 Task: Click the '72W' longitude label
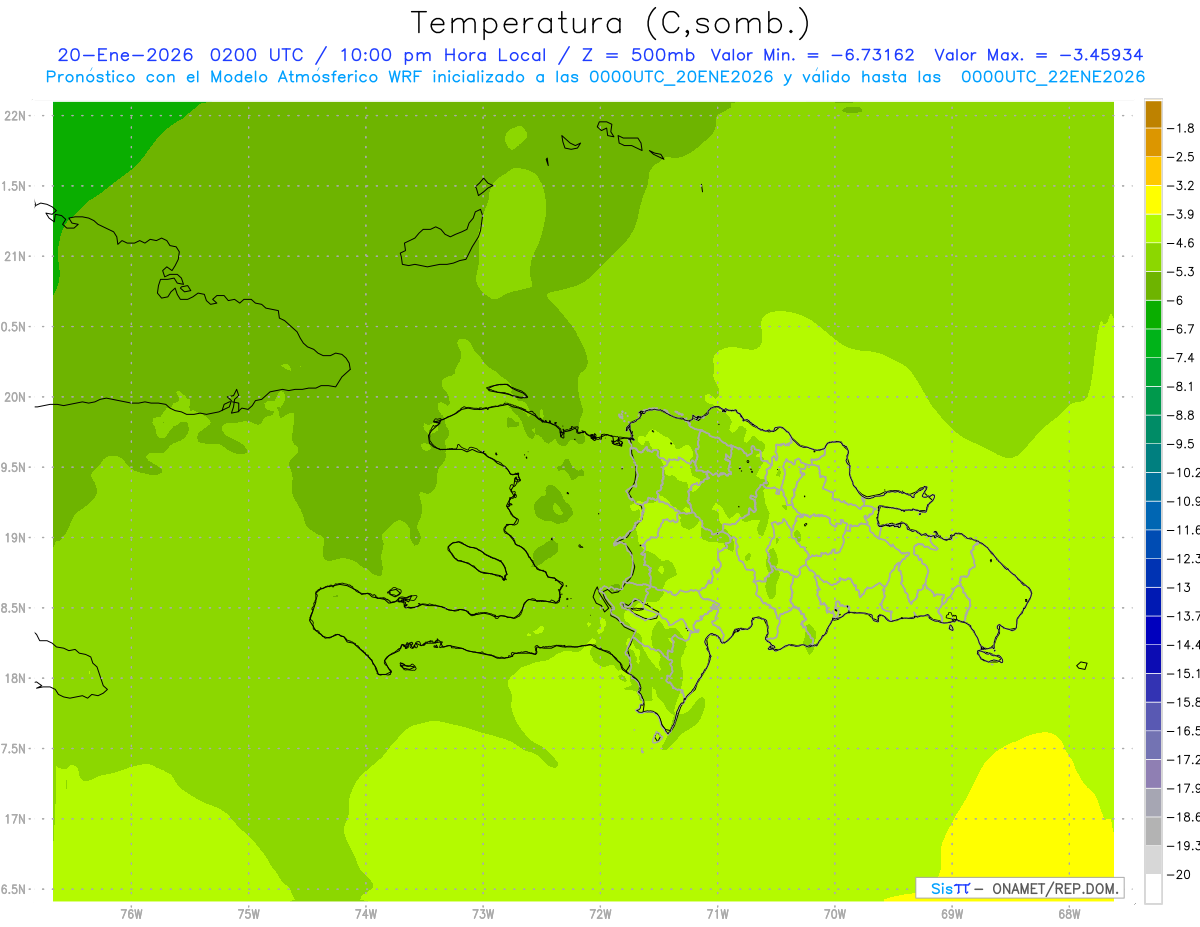(x=600, y=914)
